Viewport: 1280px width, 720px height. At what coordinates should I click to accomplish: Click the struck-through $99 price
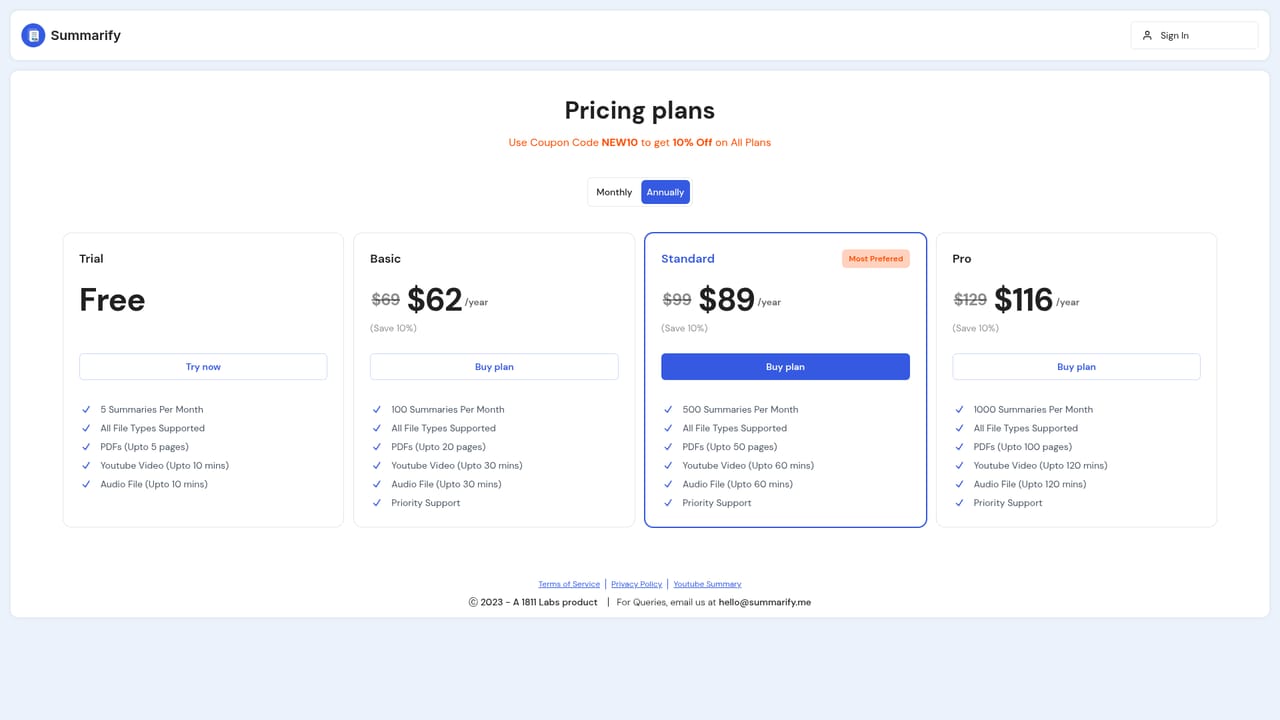click(677, 300)
